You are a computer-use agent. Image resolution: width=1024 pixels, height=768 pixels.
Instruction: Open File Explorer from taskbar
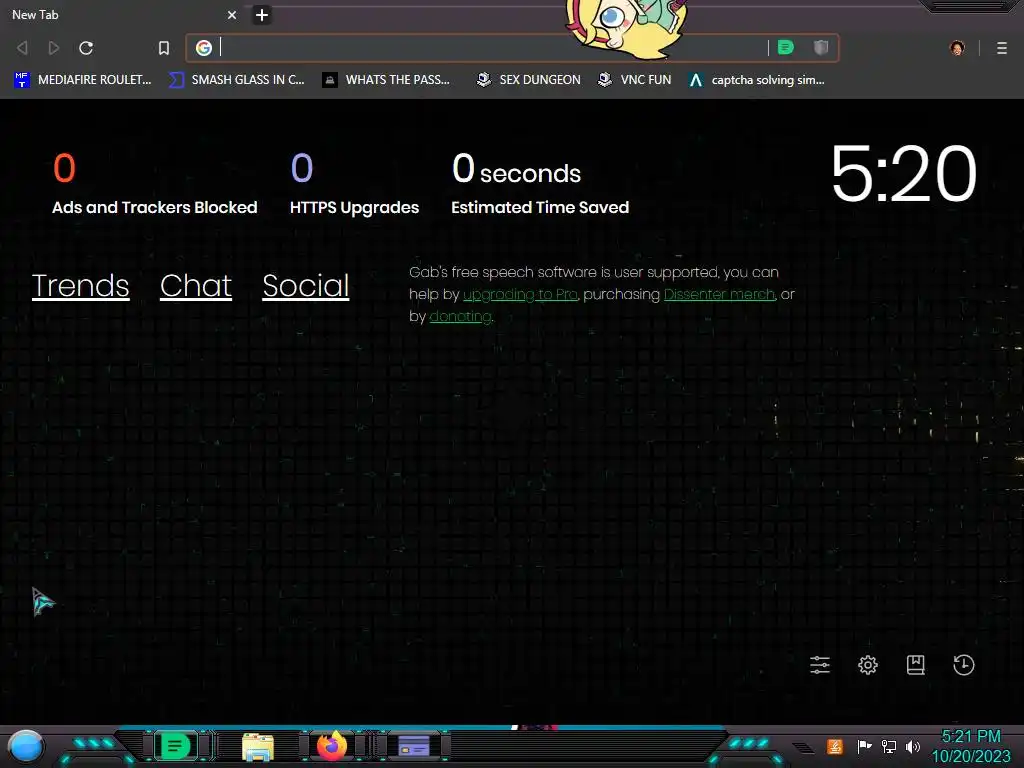click(258, 746)
